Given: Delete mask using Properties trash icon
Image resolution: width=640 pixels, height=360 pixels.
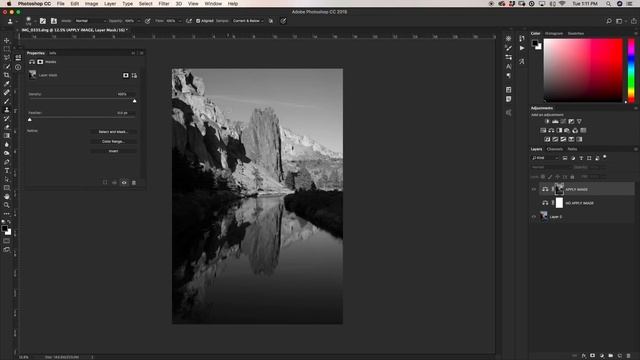Looking at the screenshot, I should [x=134, y=182].
